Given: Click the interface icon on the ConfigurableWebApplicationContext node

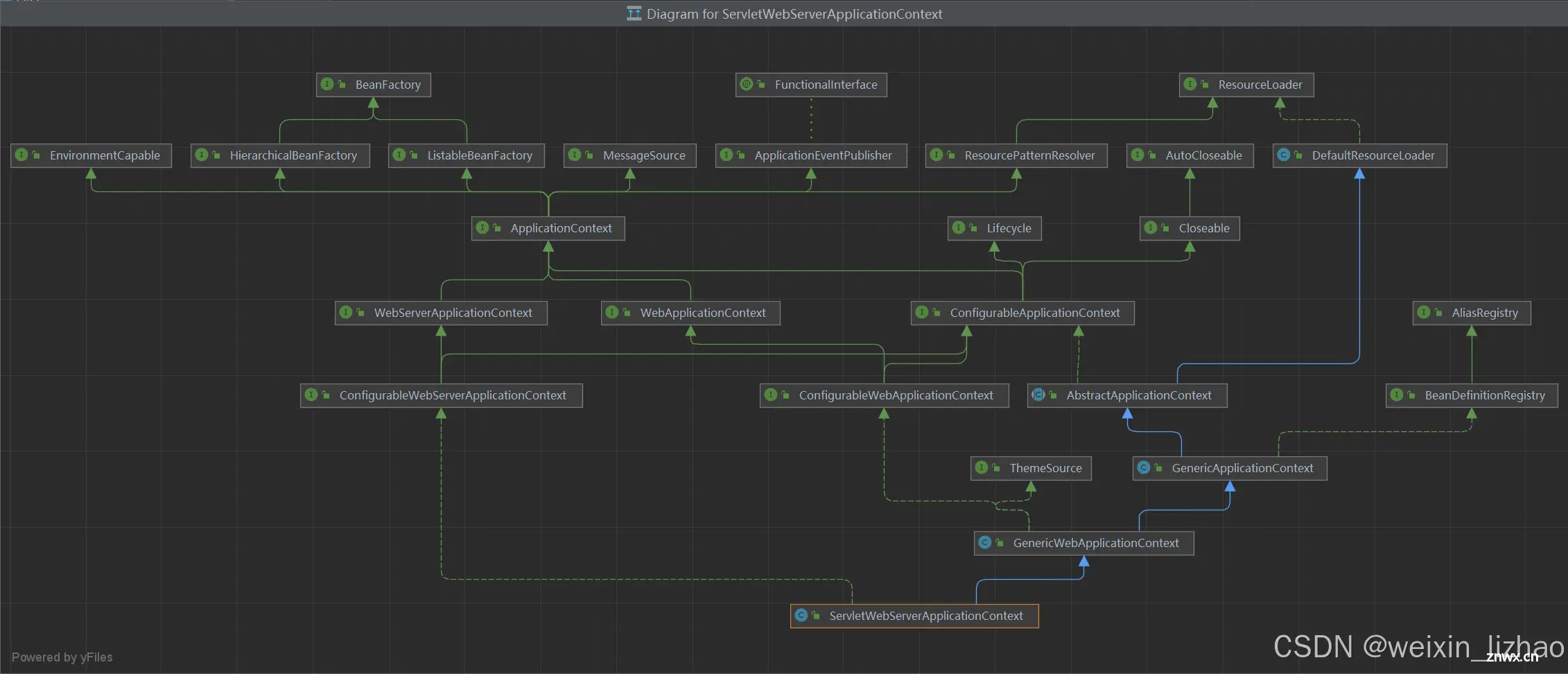Looking at the screenshot, I should click(x=771, y=395).
